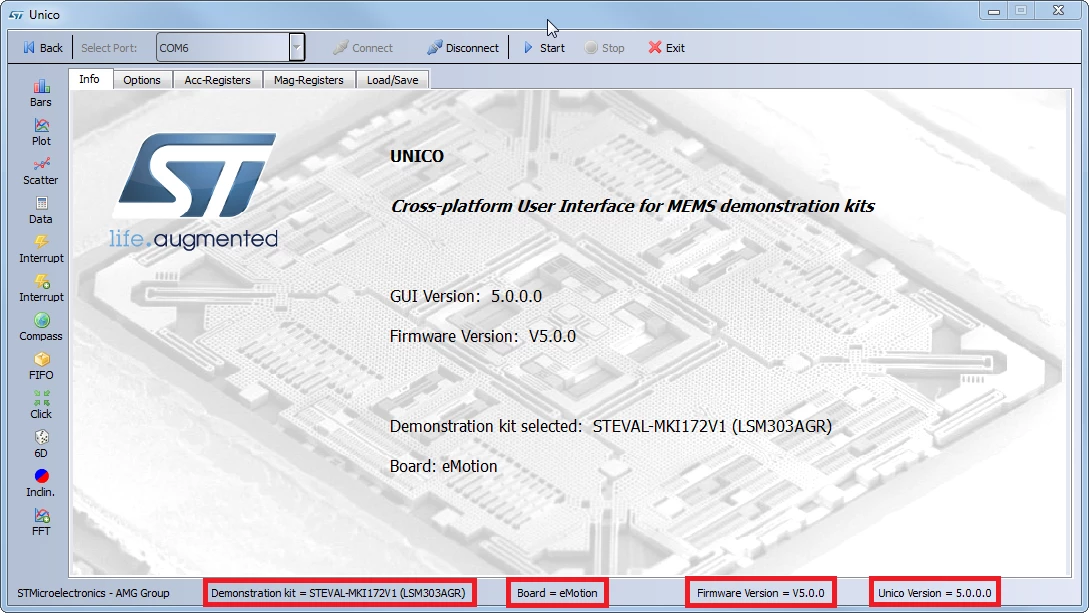Click status bar 'Board = eMotion'

[x=557, y=593]
